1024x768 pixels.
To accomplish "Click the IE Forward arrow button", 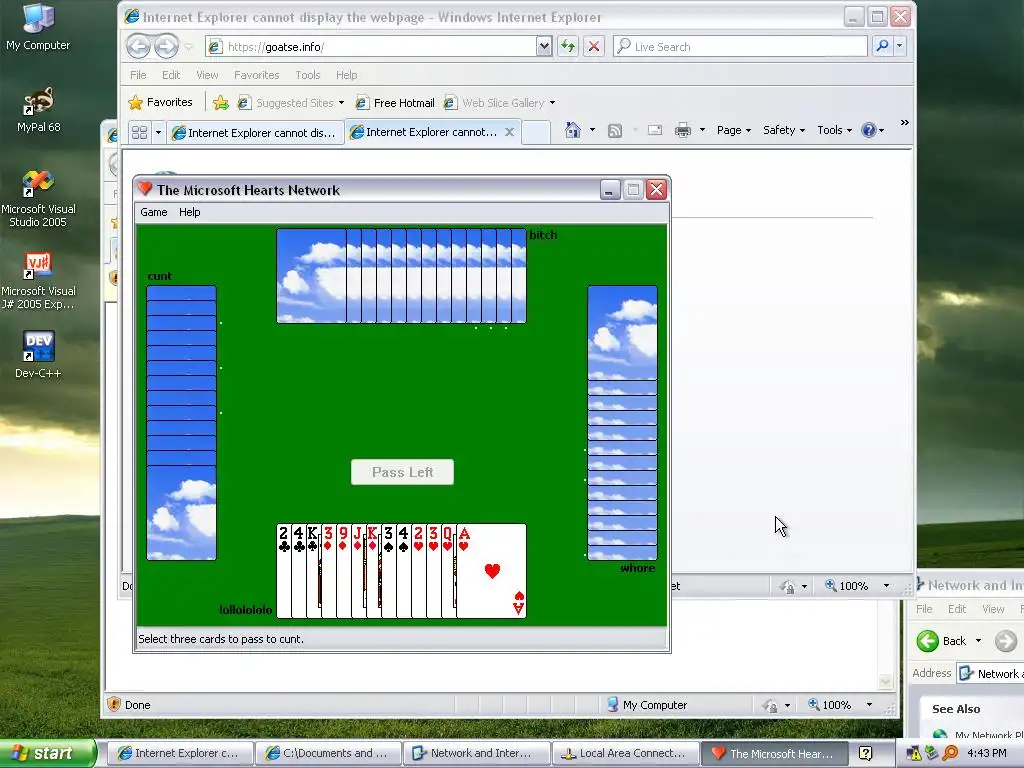I will (167, 46).
